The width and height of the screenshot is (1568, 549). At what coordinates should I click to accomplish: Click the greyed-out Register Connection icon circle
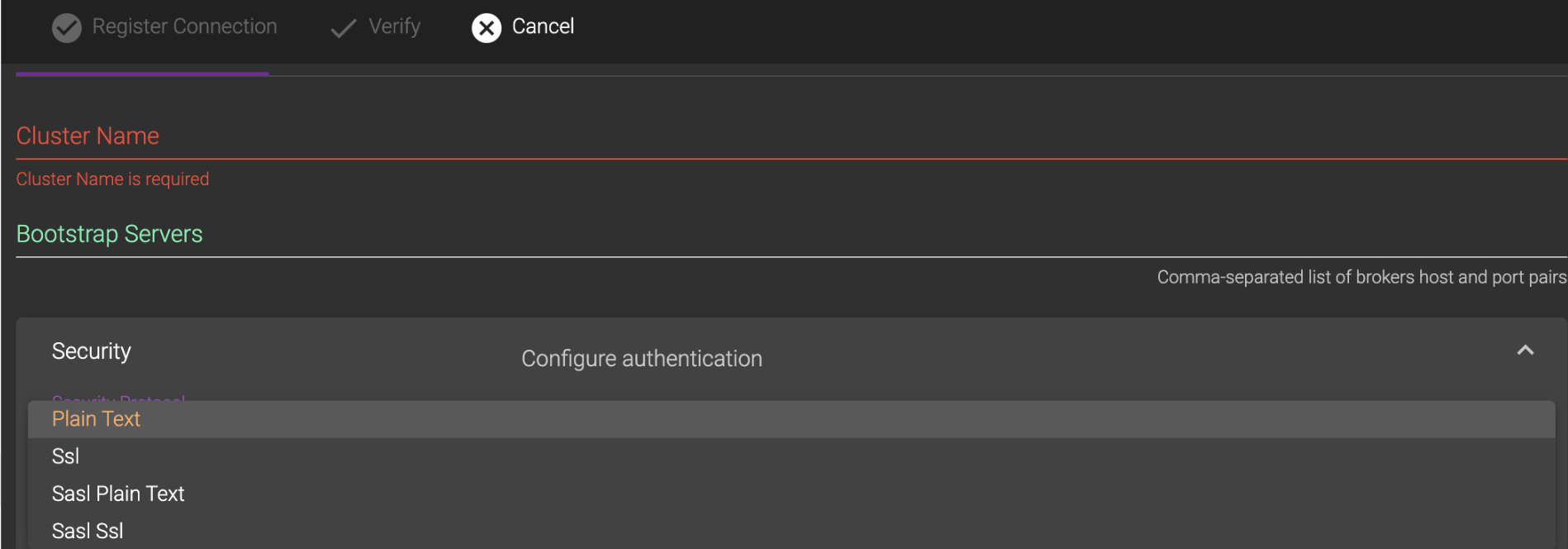[x=66, y=26]
